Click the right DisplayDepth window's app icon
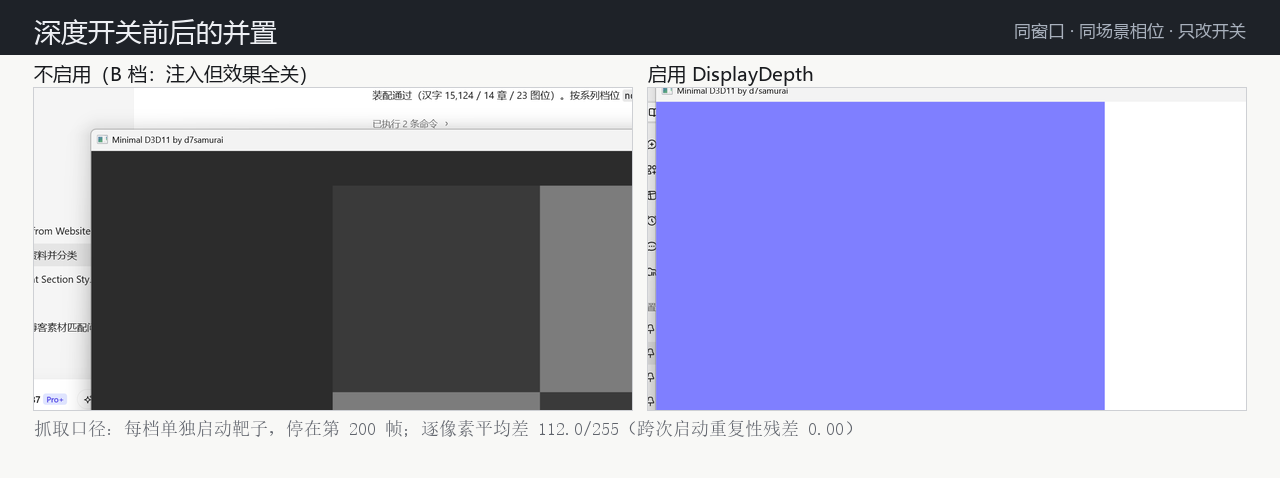Screen dimensions: 1280x478 click(667, 91)
